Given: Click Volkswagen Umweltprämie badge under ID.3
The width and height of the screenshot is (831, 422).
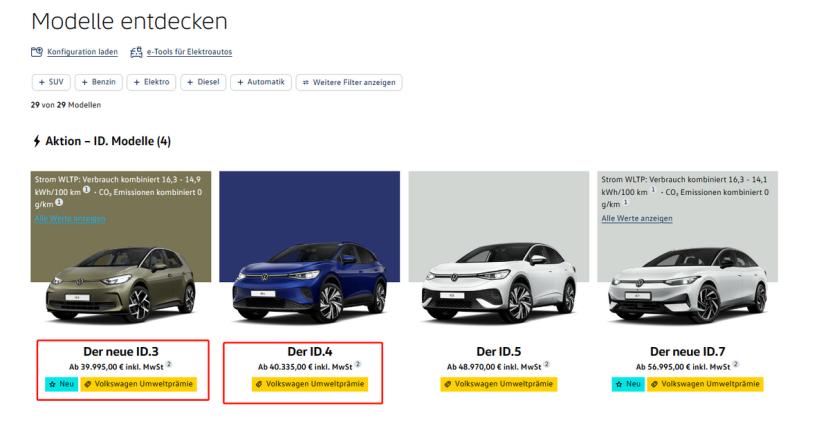Looking at the screenshot, I should coord(139,384).
